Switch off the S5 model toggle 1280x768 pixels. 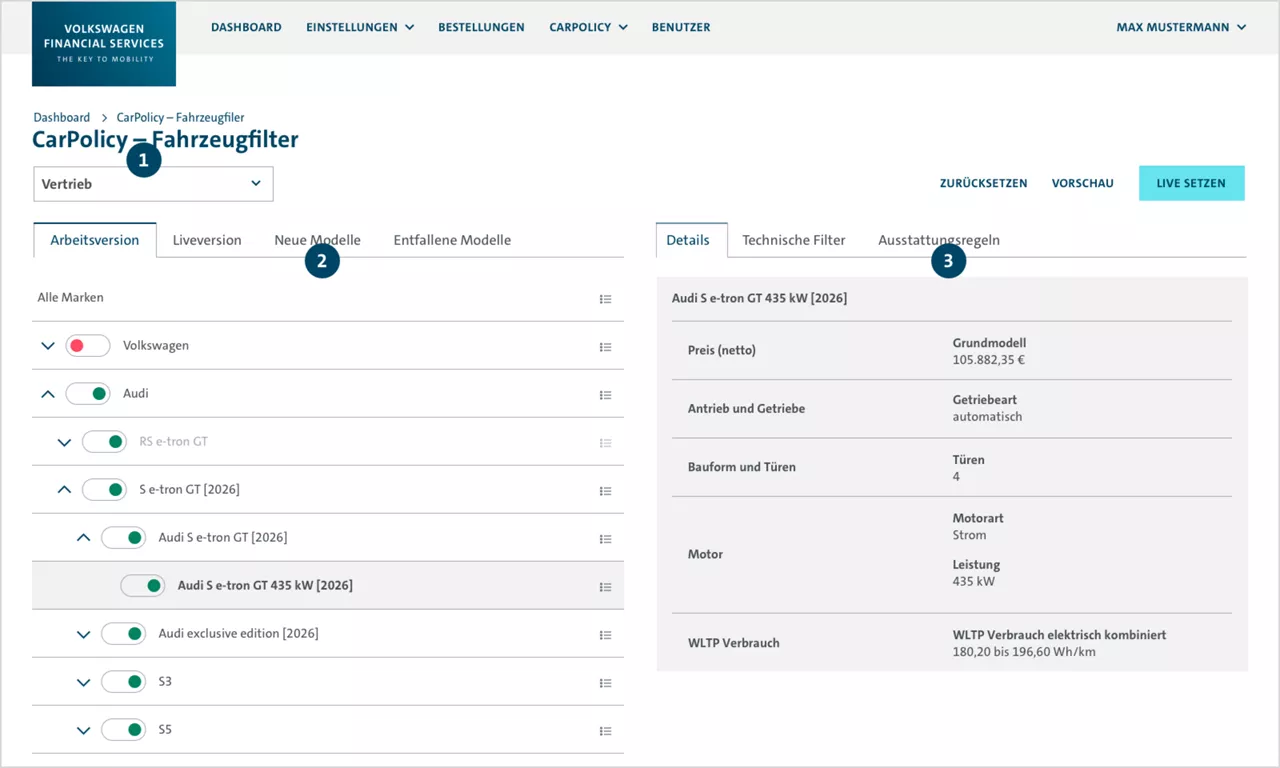coord(123,729)
